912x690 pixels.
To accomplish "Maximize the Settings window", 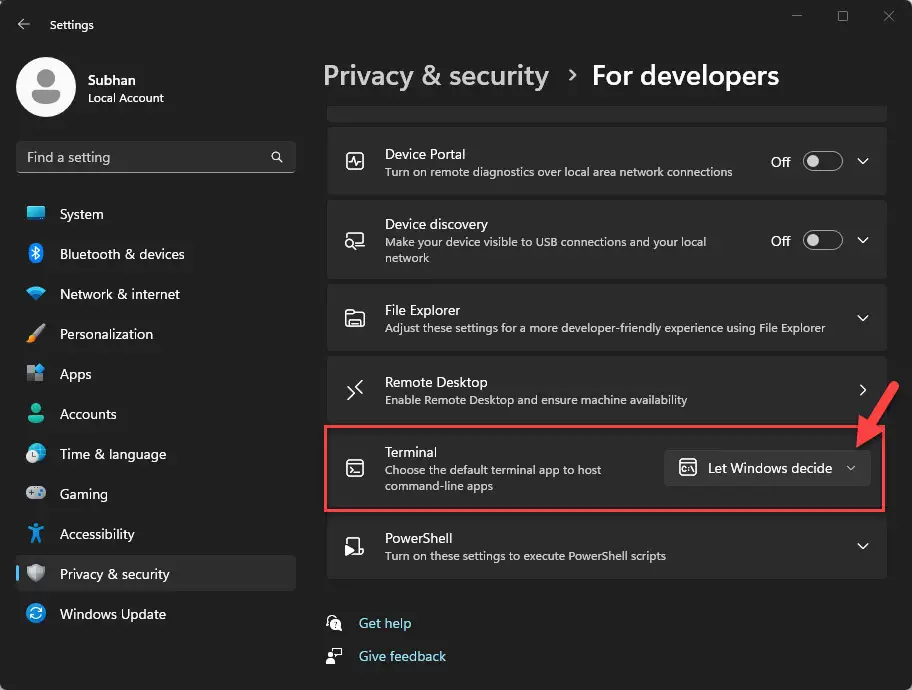I will tap(843, 16).
